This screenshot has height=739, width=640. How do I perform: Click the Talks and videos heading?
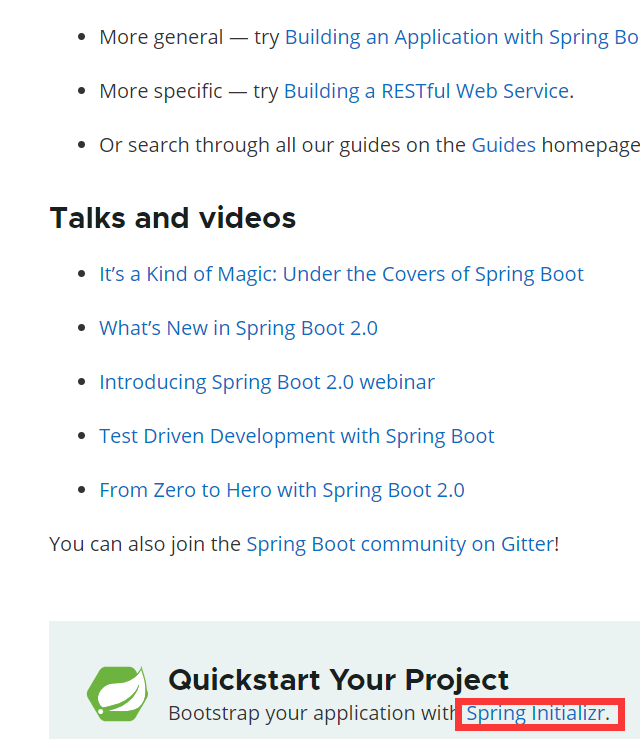[172, 218]
